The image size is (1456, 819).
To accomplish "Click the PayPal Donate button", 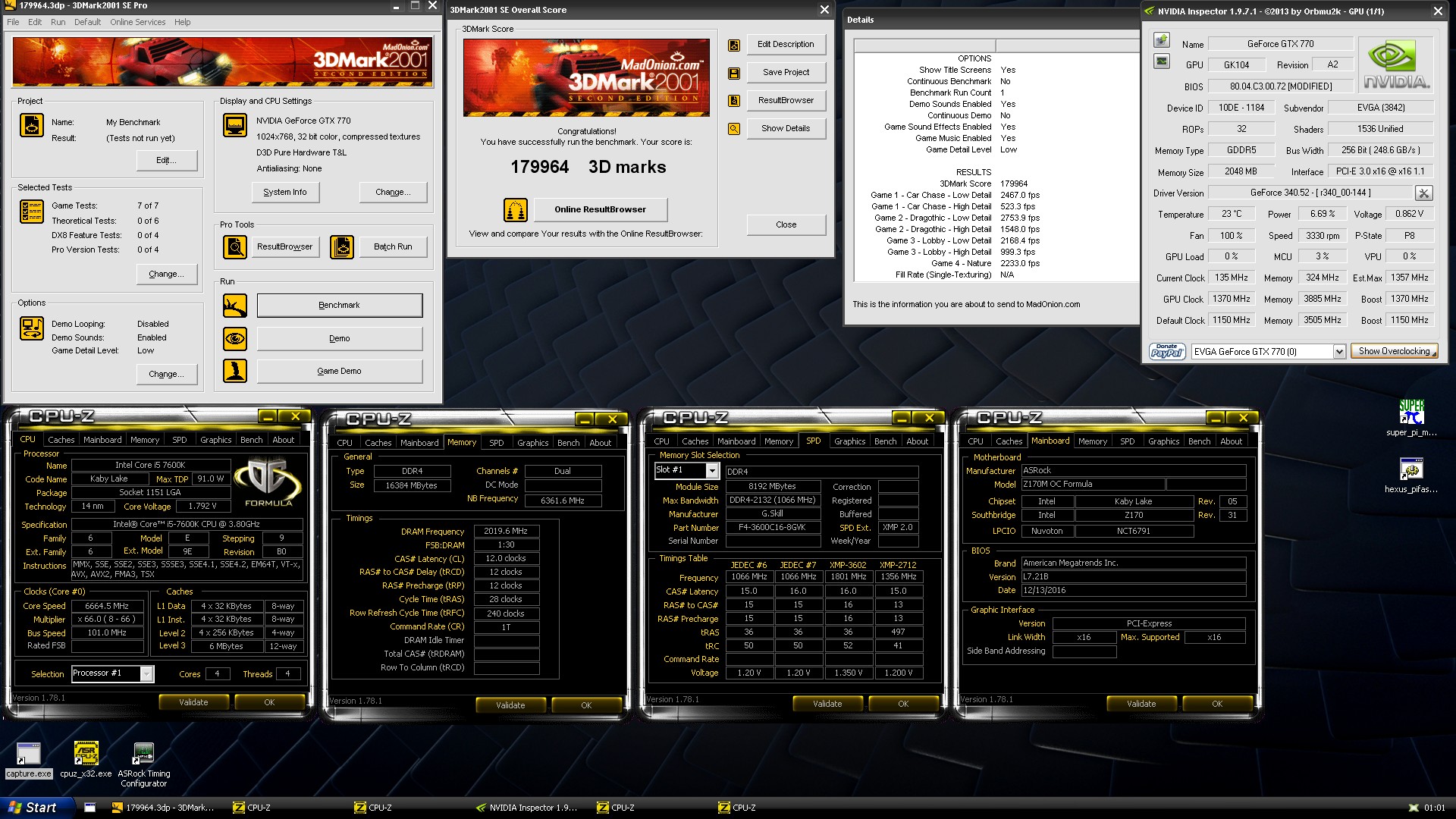I will click(1167, 351).
